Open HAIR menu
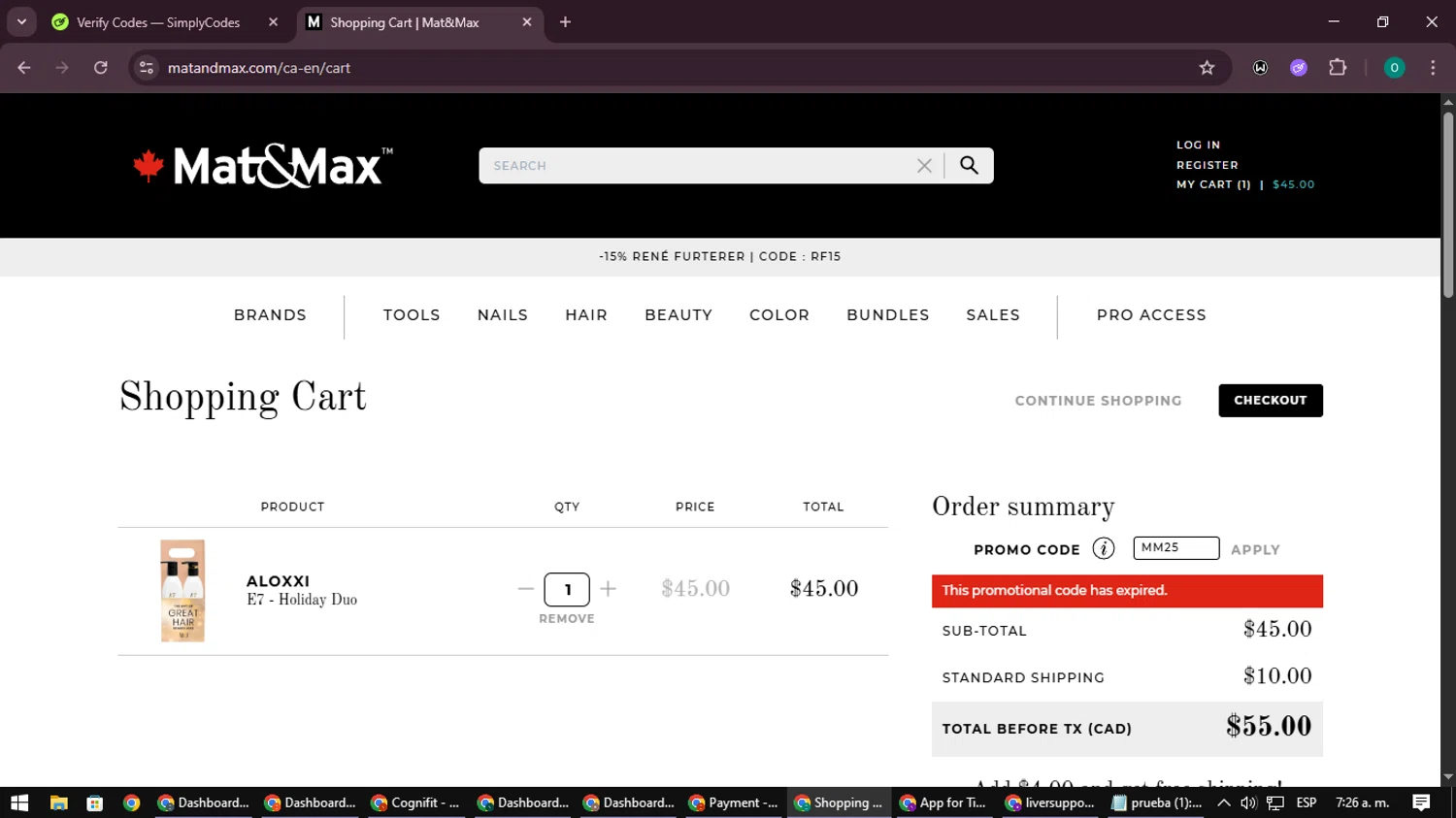This screenshot has height=818, width=1456. point(586,315)
